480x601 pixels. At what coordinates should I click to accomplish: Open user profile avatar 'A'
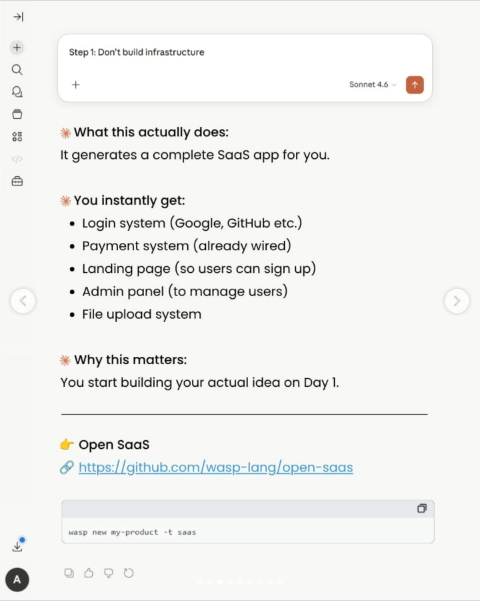(x=17, y=579)
